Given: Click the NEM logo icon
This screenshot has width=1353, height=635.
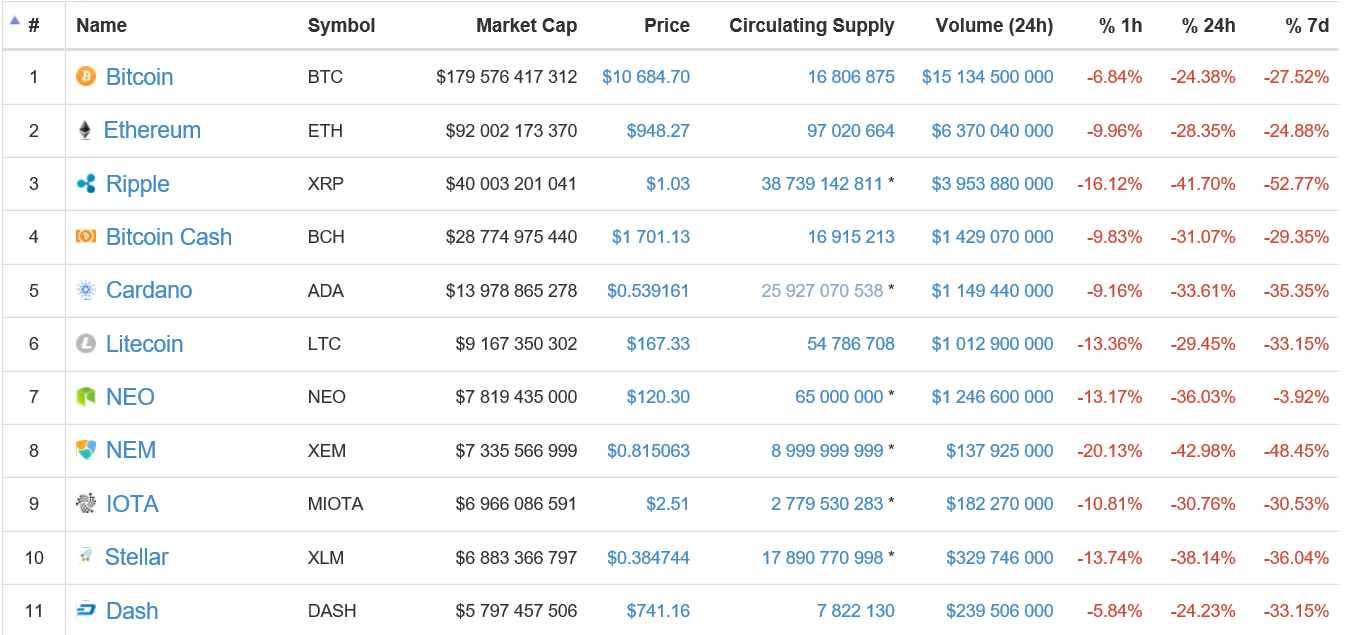Looking at the screenshot, I should coord(86,450).
